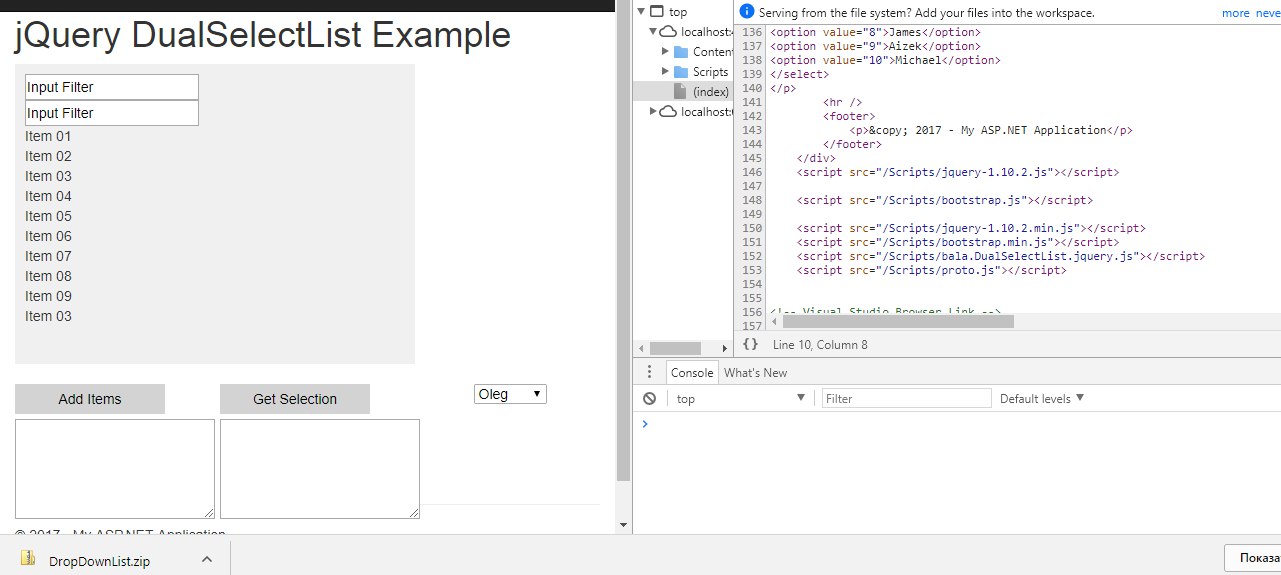This screenshot has width=1281, height=575.
Task: Select Item 04 in the list
Action: pos(48,196)
